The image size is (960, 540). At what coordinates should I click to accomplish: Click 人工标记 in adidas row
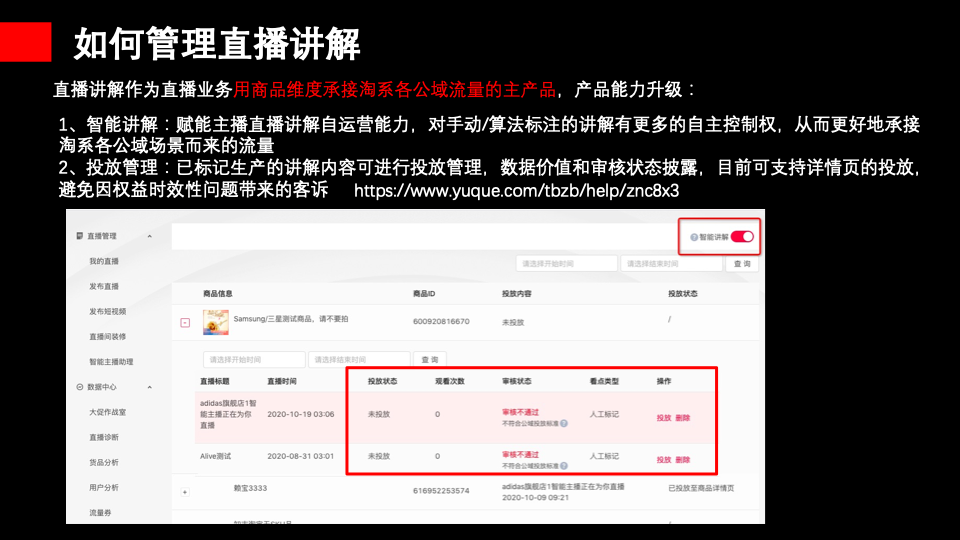(604, 414)
